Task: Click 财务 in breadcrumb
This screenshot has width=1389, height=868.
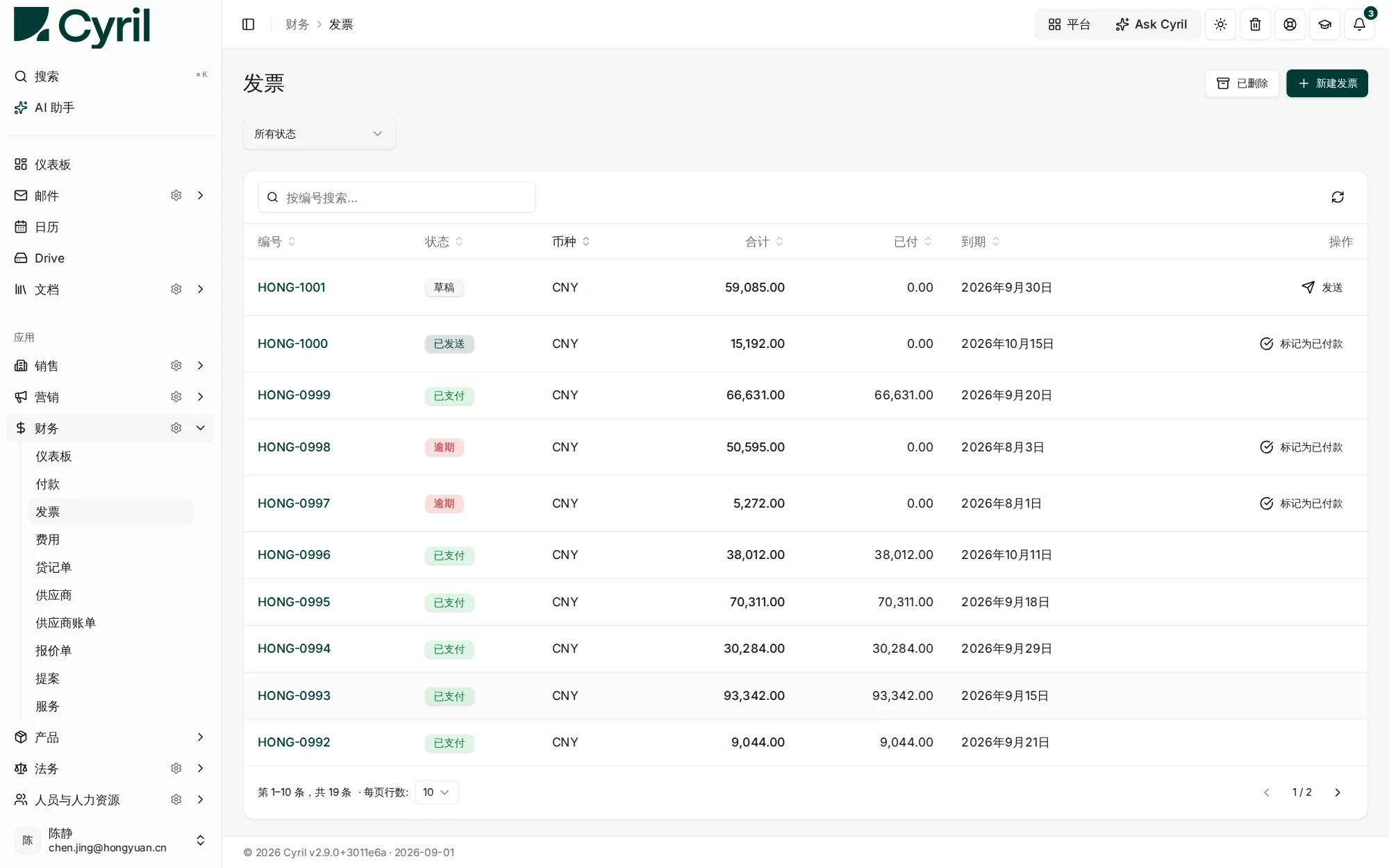Action: [297, 24]
